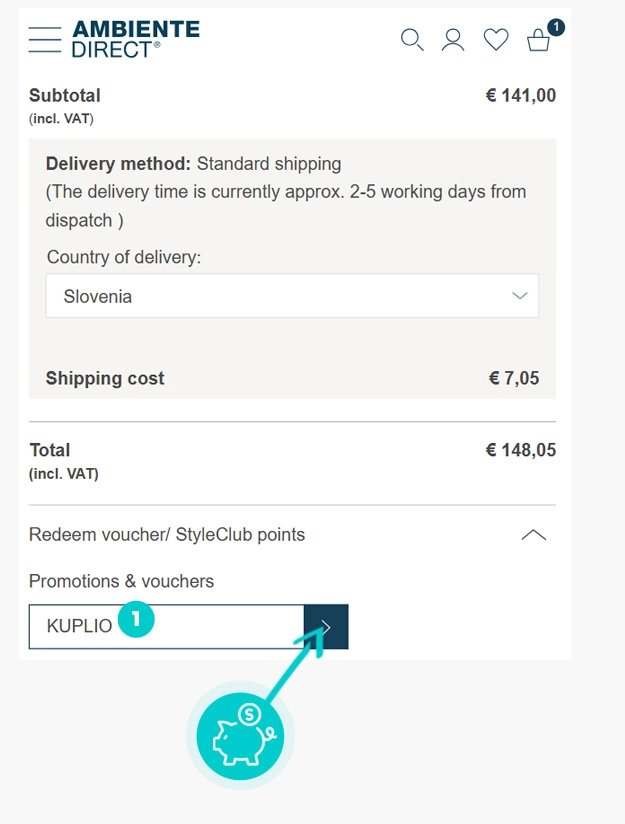Click the Total amount € 148,05

point(520,450)
